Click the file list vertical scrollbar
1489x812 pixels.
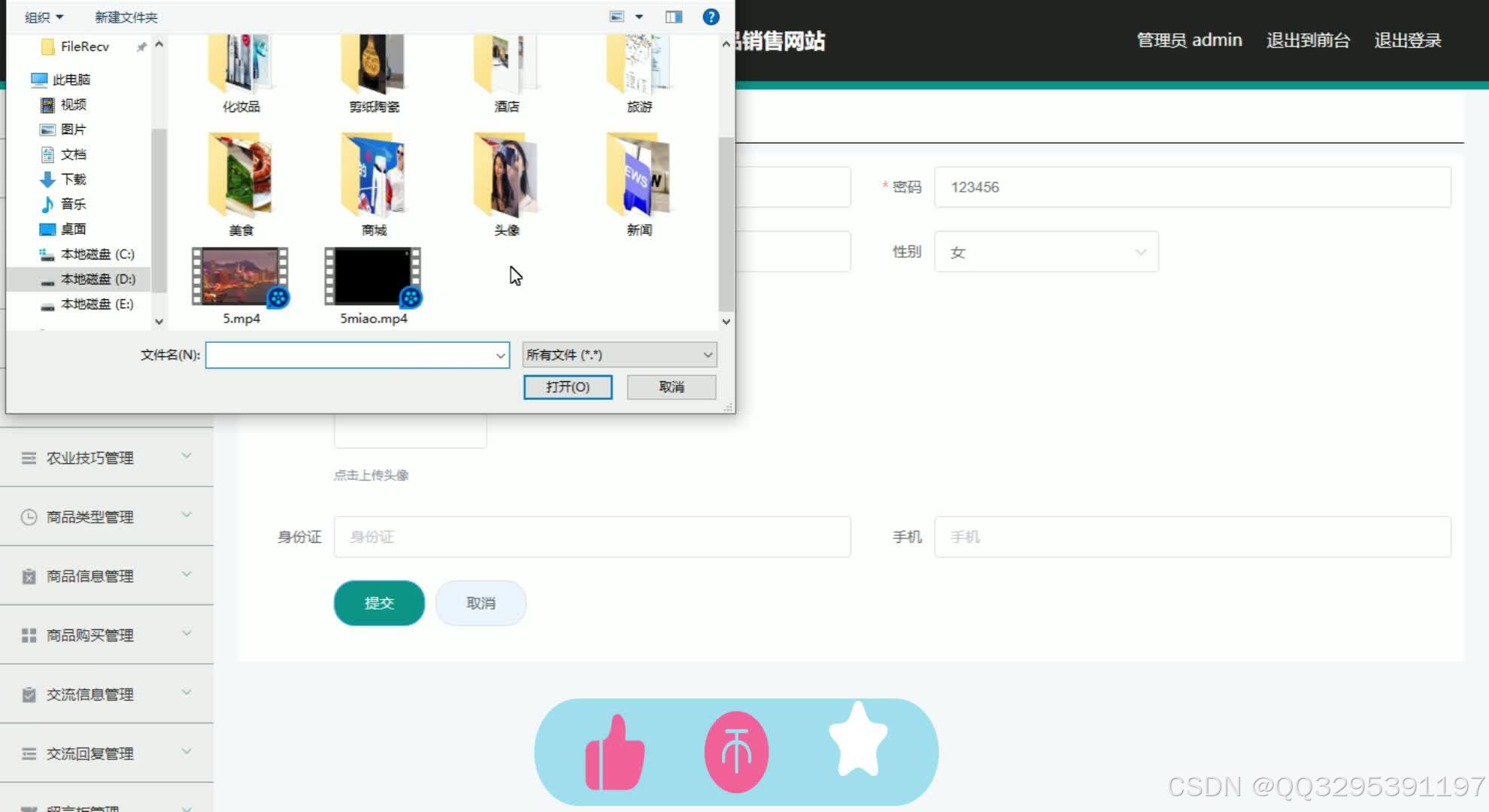pos(726,223)
